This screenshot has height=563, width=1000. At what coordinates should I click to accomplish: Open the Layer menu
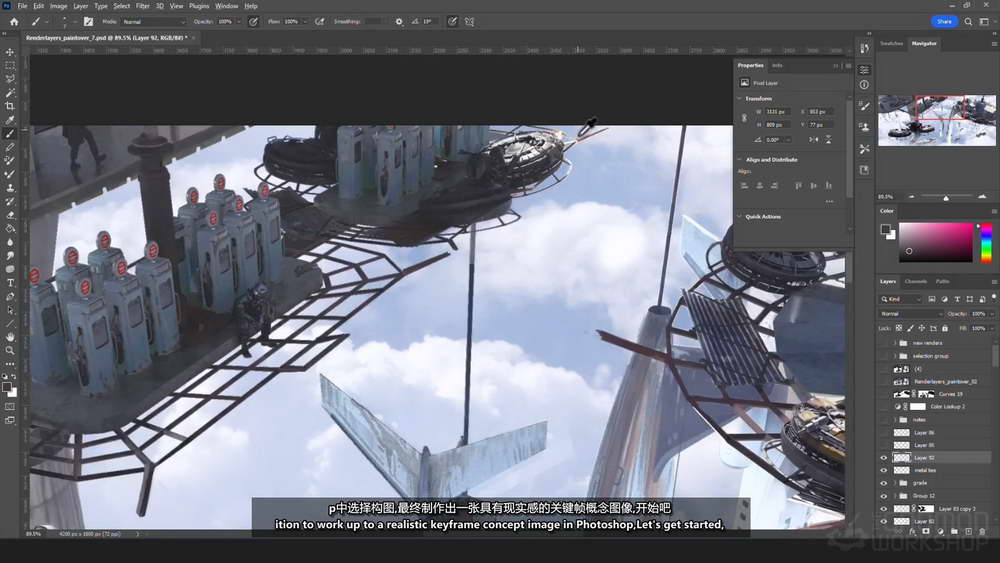(80, 6)
